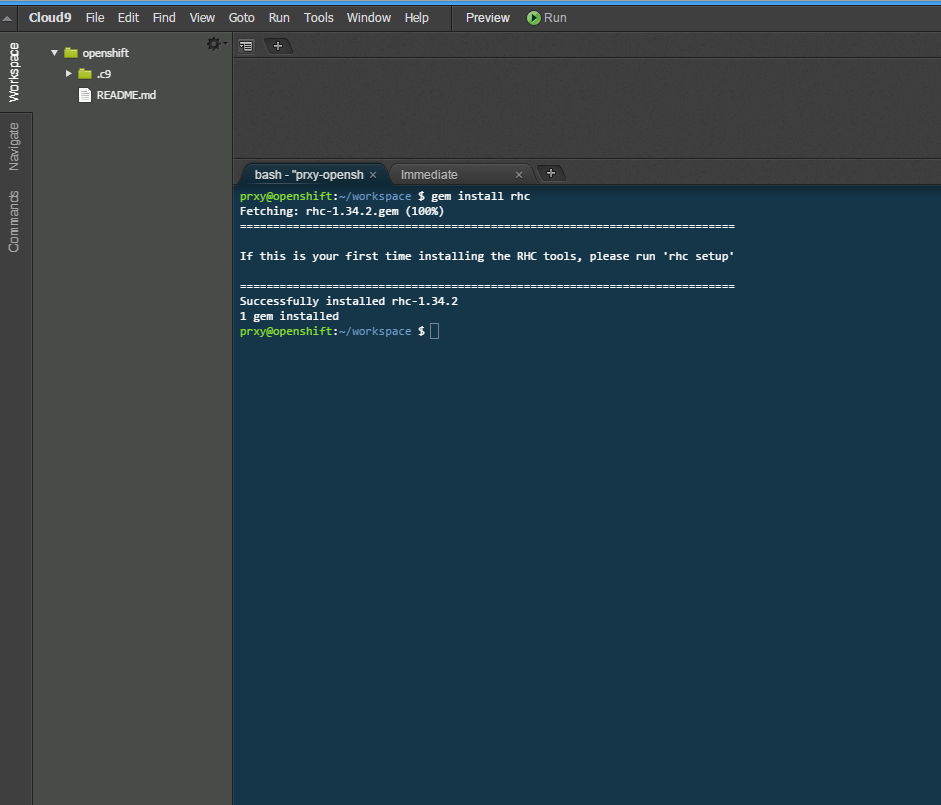Open the Tools menu
The height and width of the screenshot is (805, 941).
click(318, 18)
